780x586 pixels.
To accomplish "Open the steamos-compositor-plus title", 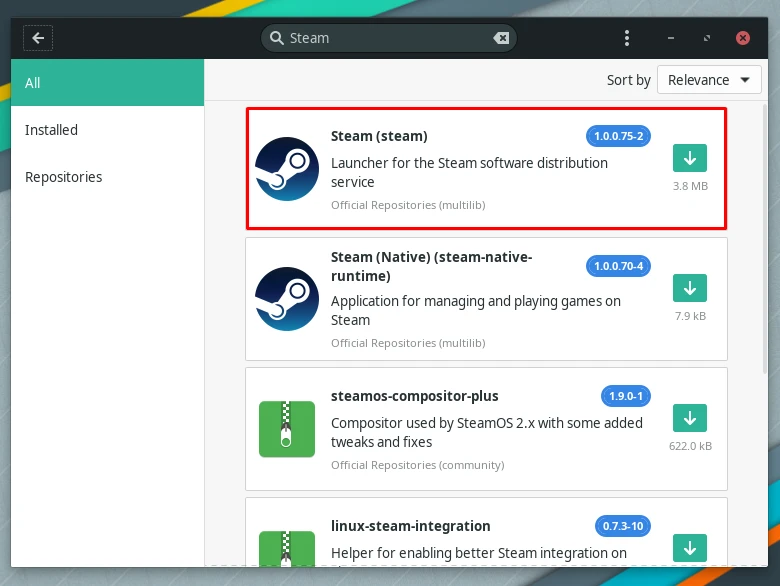I will [414, 396].
